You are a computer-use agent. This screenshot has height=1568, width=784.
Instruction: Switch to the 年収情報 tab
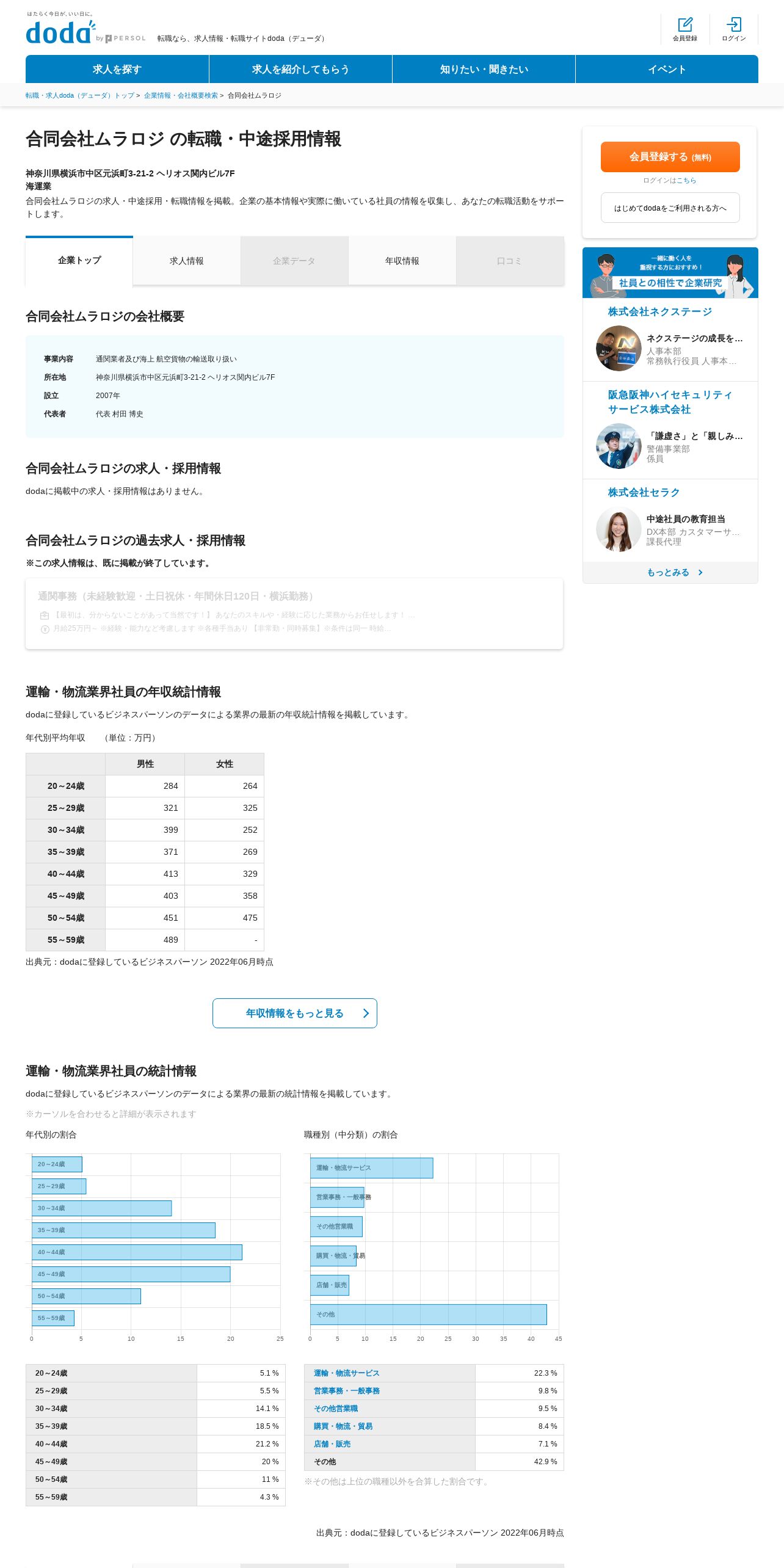tap(402, 261)
